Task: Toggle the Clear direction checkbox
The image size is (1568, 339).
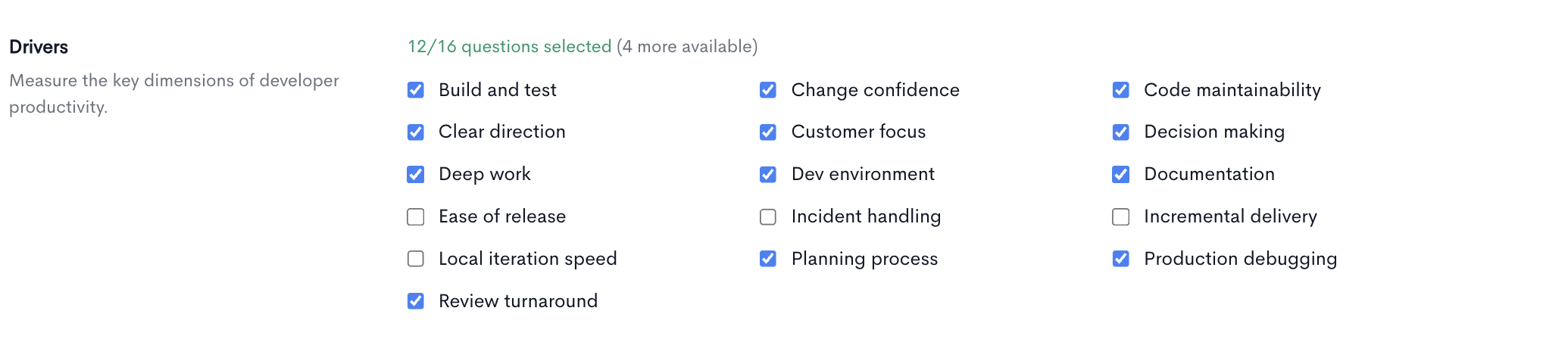Action: 415,132
